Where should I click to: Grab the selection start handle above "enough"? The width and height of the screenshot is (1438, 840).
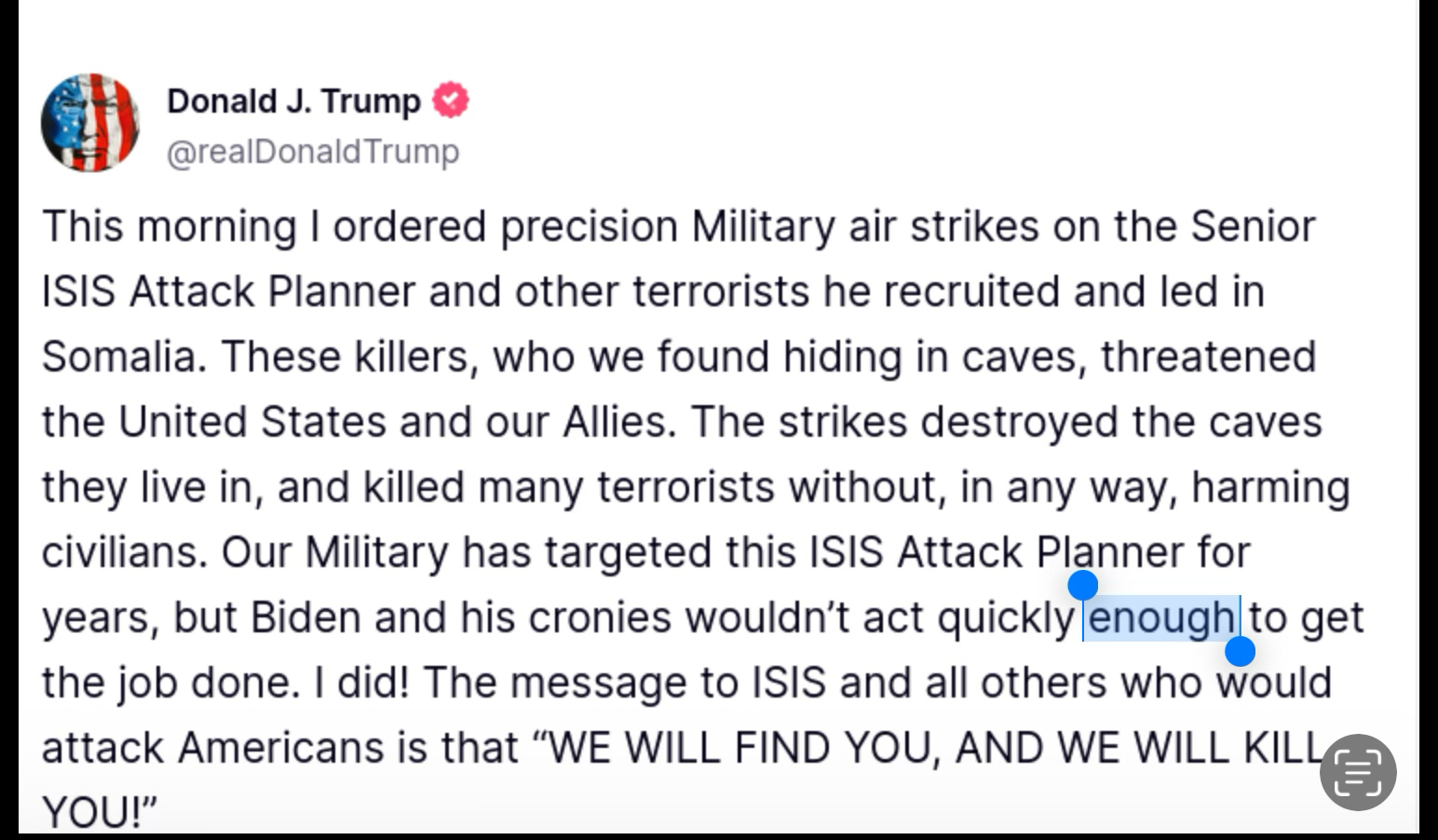pyautogui.click(x=1082, y=586)
